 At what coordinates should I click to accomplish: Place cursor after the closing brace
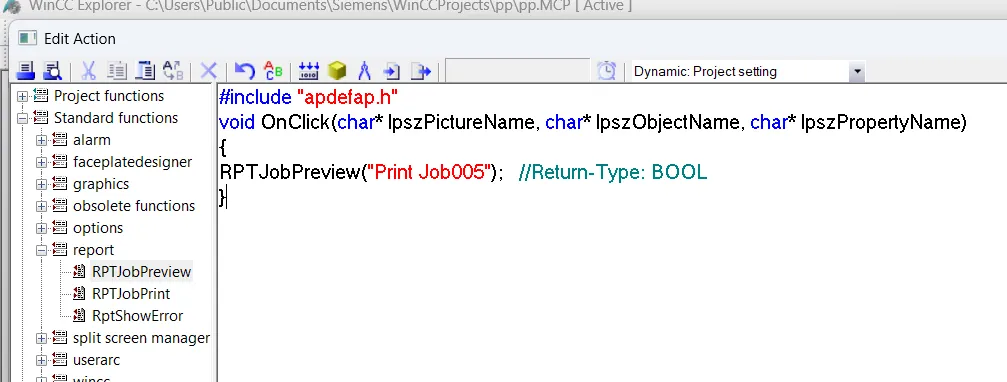pyautogui.click(x=227, y=197)
